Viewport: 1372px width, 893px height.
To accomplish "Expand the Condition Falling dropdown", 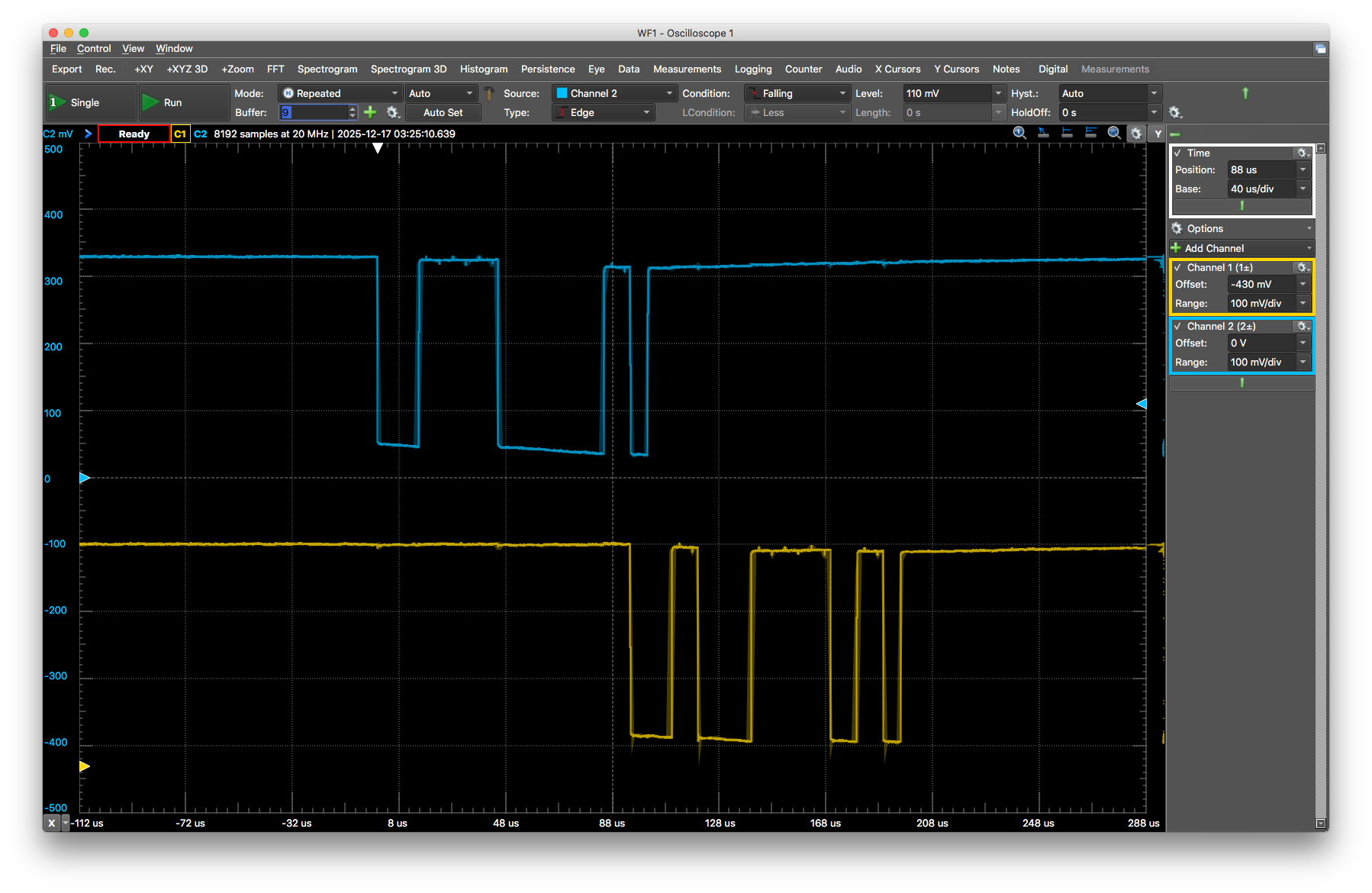I will click(797, 93).
